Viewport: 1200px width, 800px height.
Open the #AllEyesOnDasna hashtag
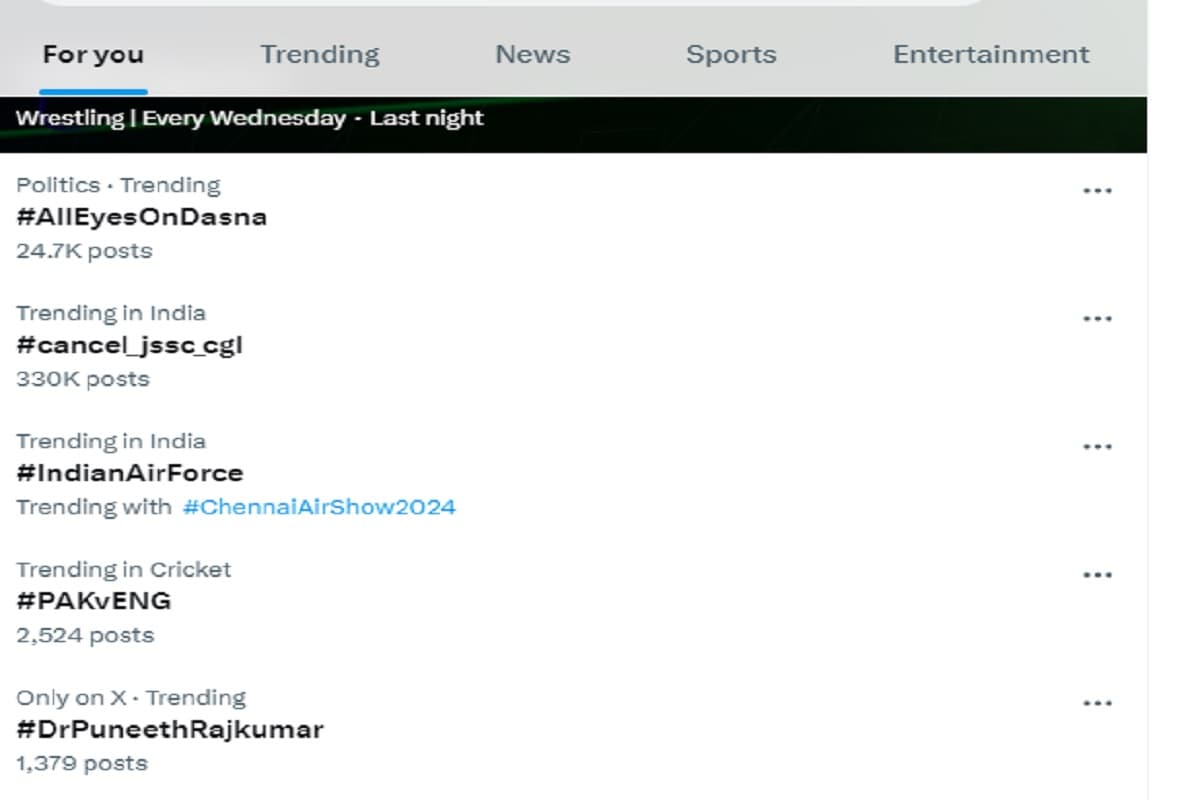tap(141, 217)
